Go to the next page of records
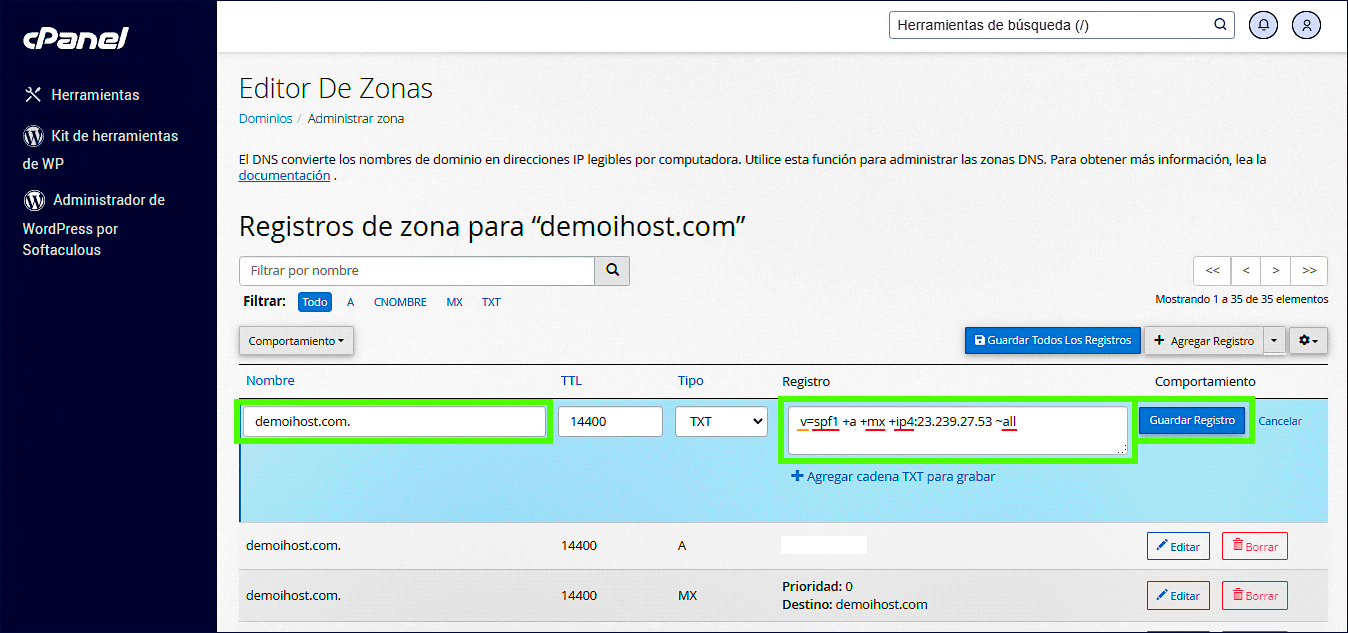The width and height of the screenshot is (1348, 633). pos(1275,270)
